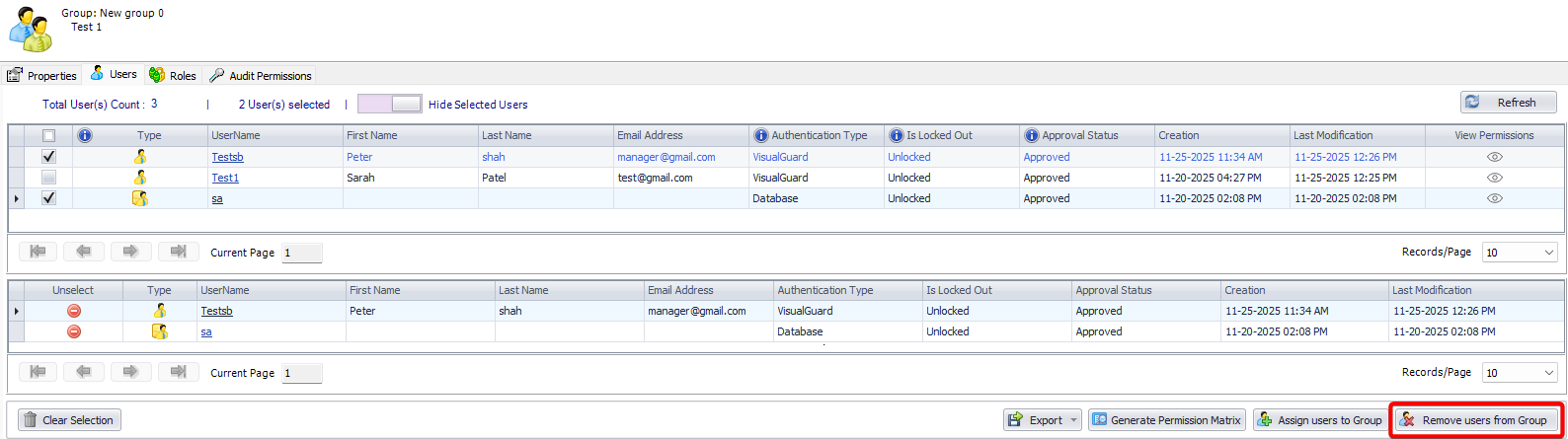This screenshot has height=439, width=1568.
Task: Open the Testsb username link in upper grid
Action: [227, 157]
